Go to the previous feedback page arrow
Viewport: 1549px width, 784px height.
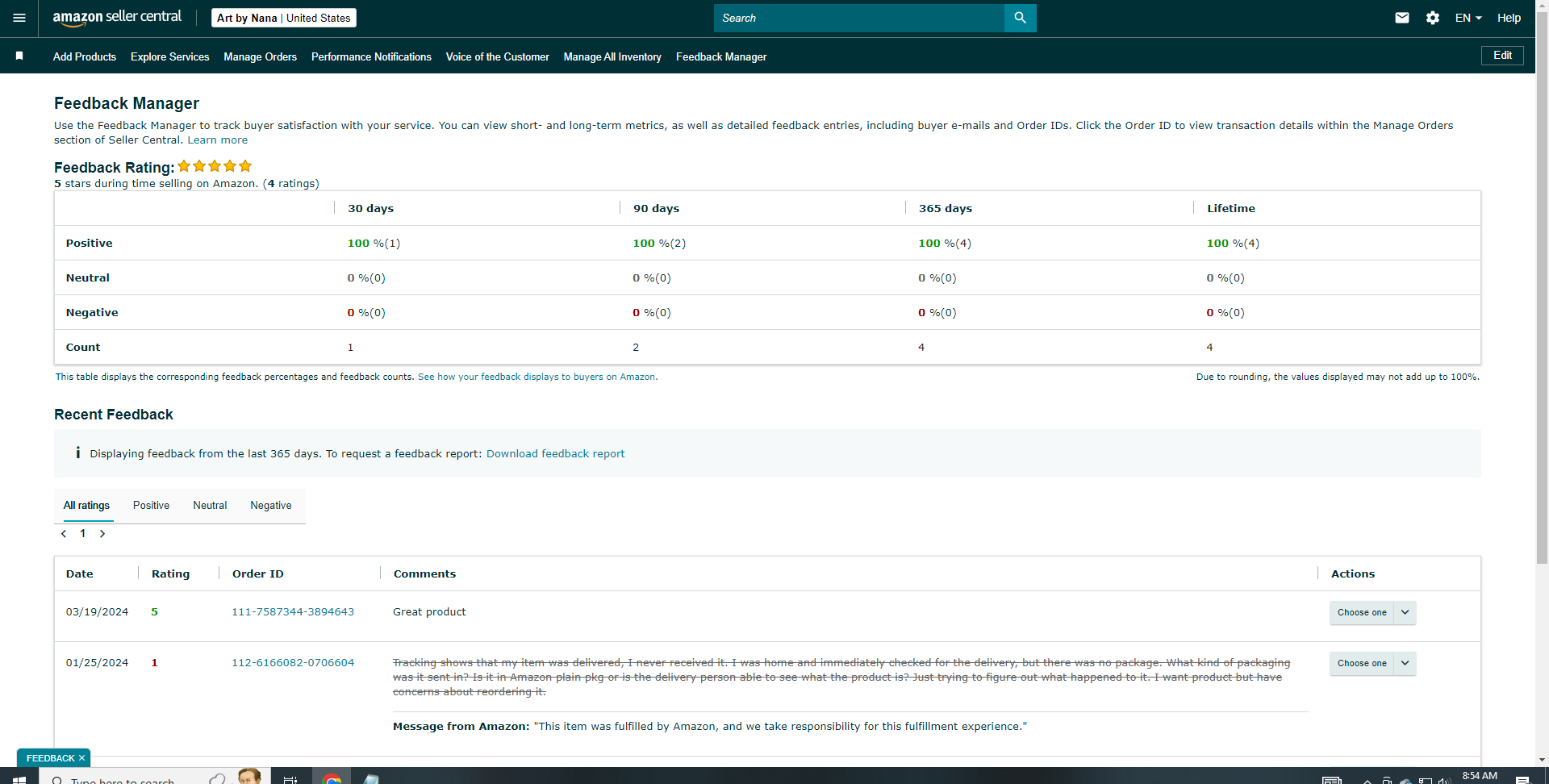click(x=64, y=534)
